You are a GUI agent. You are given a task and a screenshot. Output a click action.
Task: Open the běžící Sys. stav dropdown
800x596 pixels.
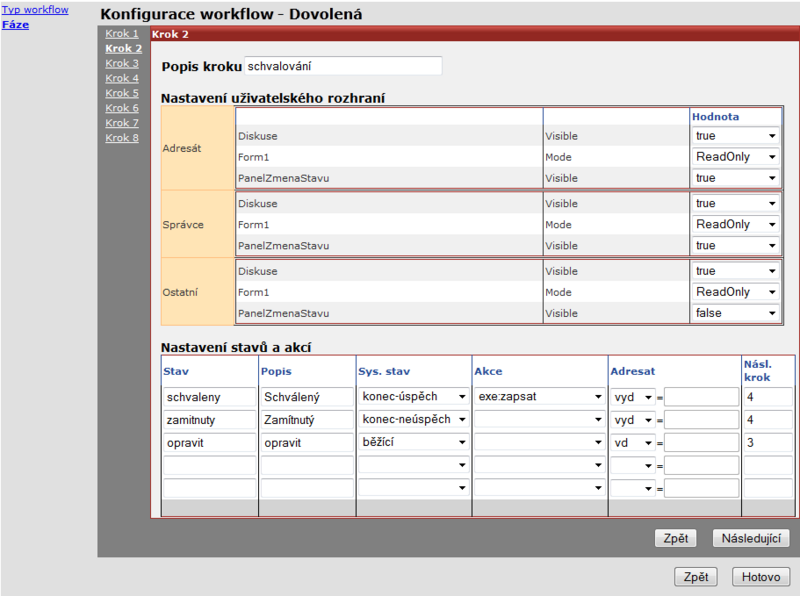(x=414, y=442)
